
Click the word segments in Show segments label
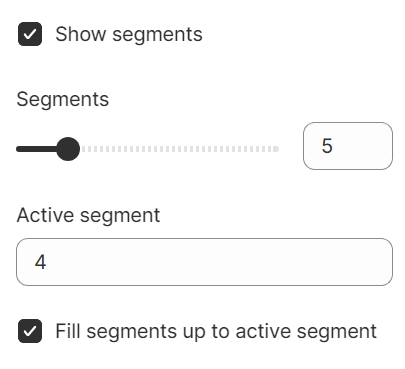point(157,35)
